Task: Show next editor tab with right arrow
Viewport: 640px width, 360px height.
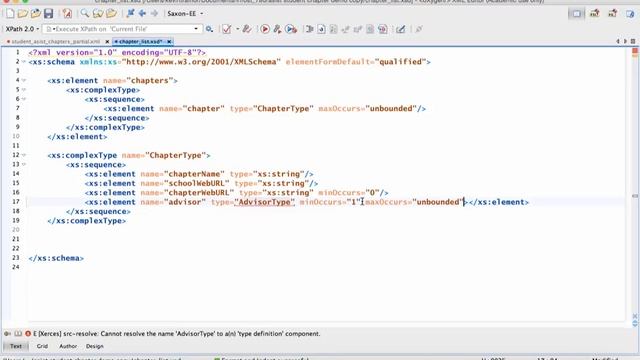Action: point(625,41)
